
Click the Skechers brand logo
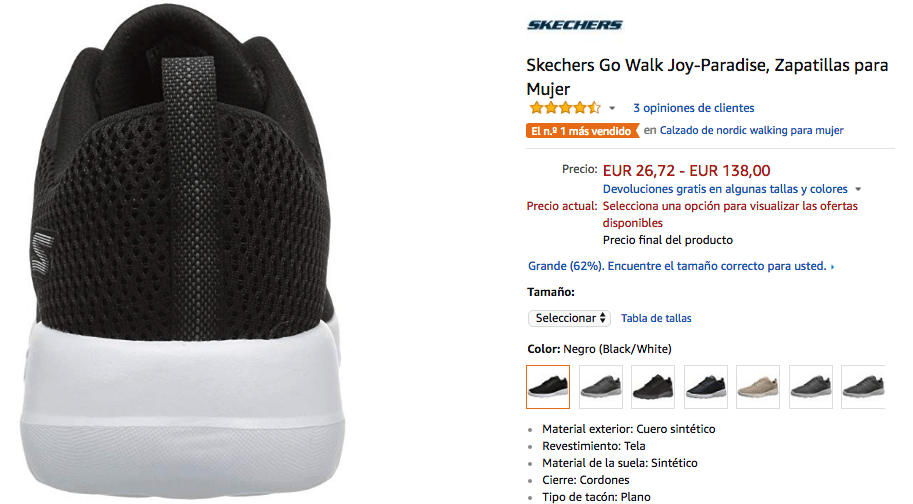coord(575,24)
